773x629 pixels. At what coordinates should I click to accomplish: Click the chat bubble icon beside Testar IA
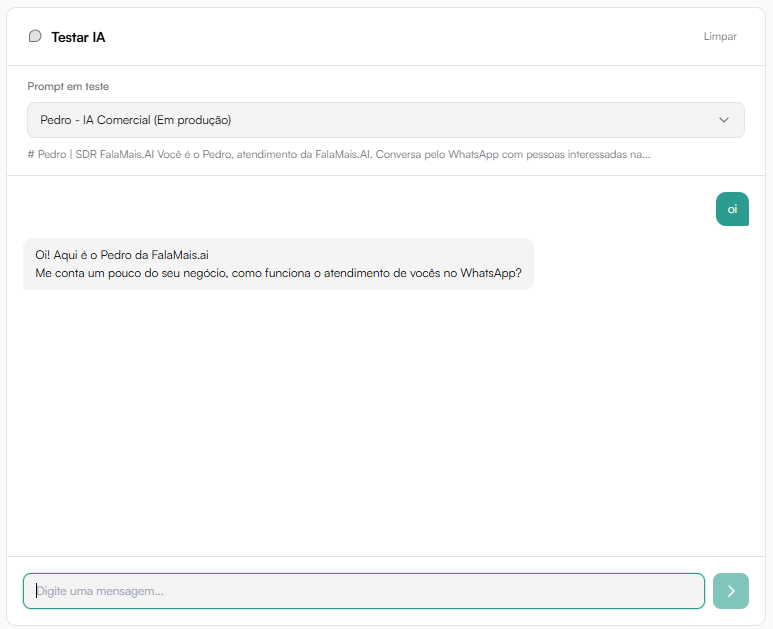35,36
